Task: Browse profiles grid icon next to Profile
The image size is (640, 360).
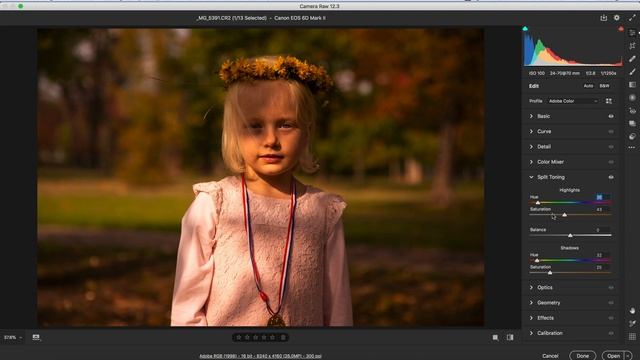Action: pyautogui.click(x=609, y=101)
